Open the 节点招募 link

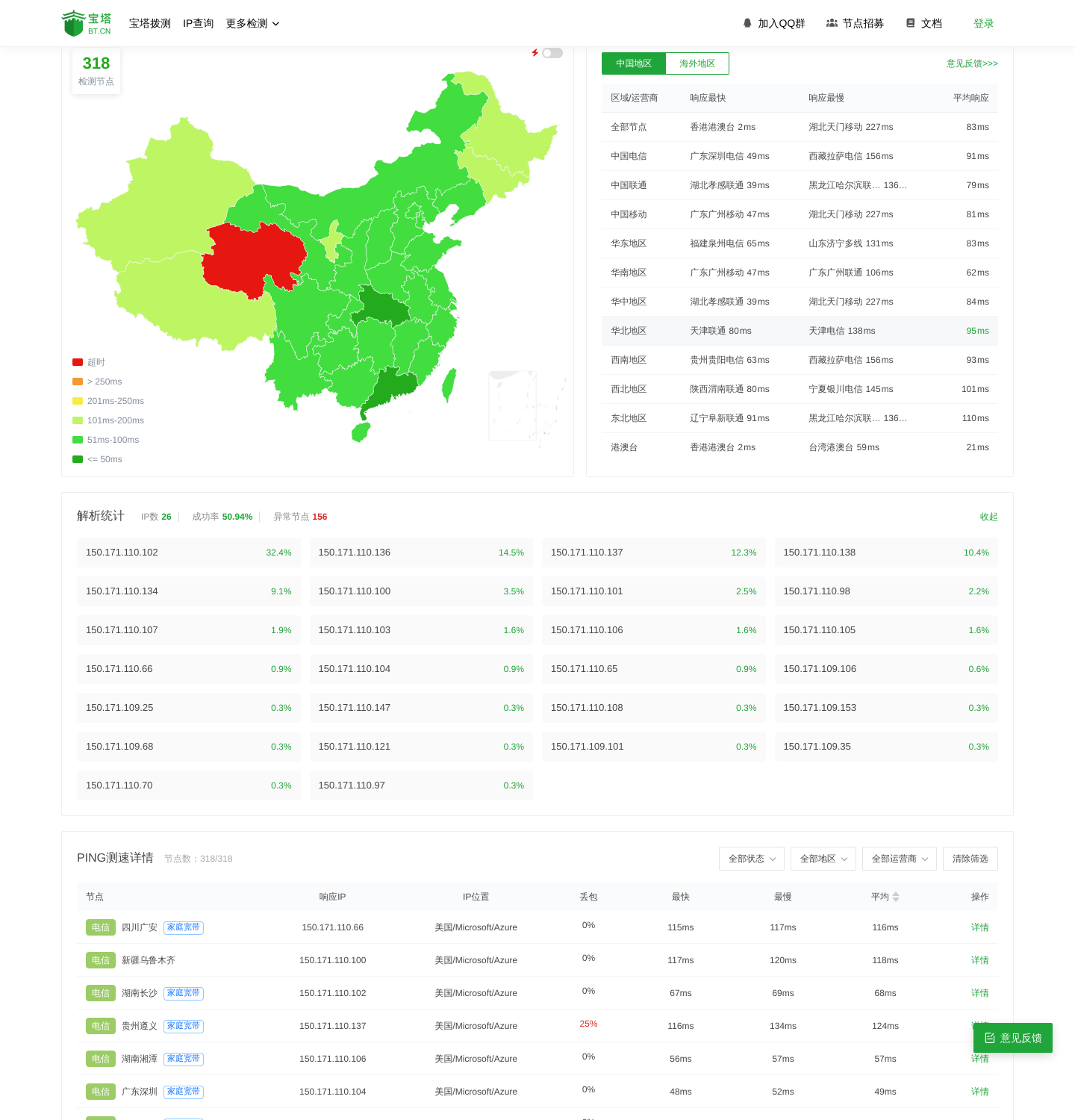tap(863, 24)
